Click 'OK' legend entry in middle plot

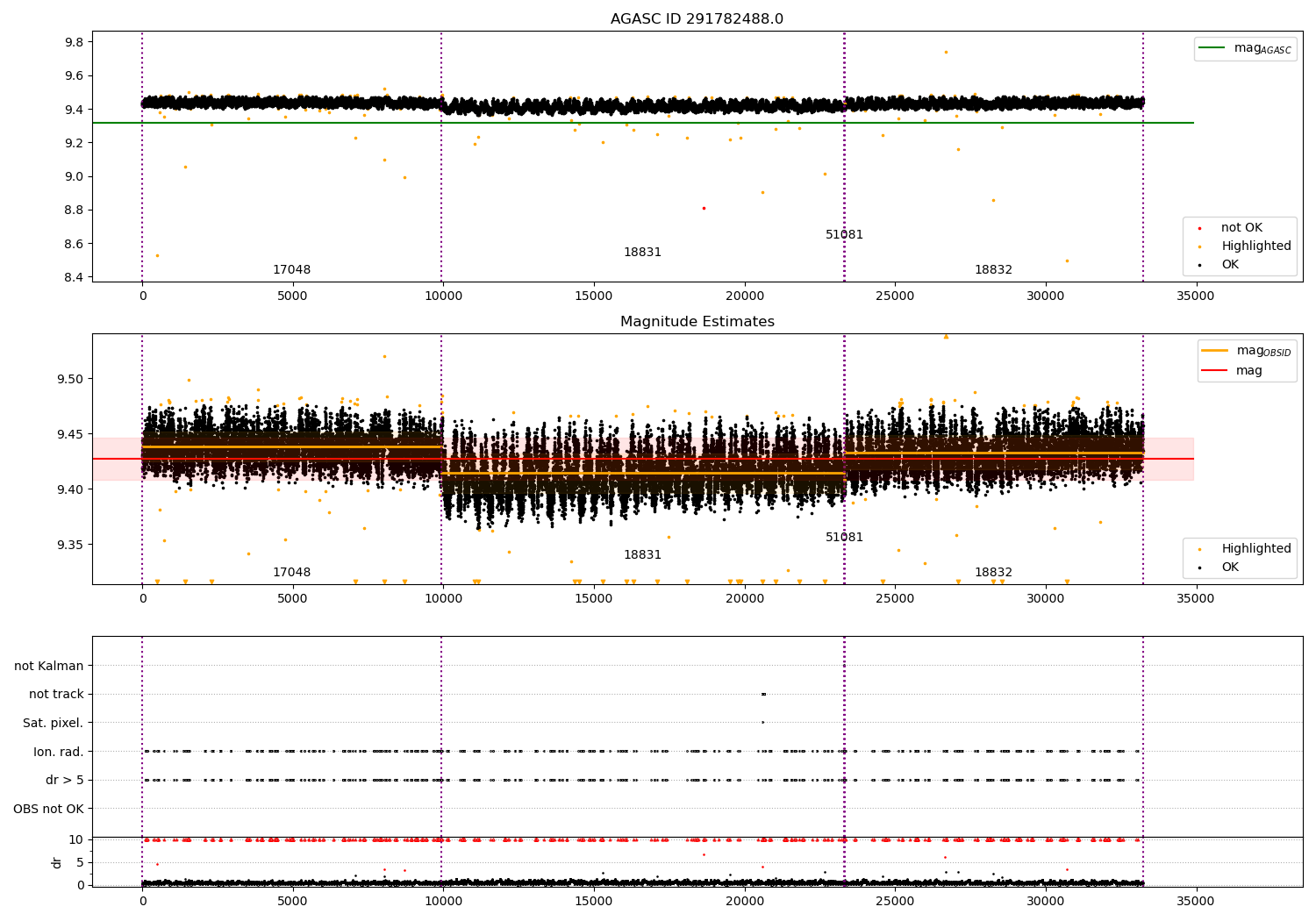click(x=1219, y=568)
